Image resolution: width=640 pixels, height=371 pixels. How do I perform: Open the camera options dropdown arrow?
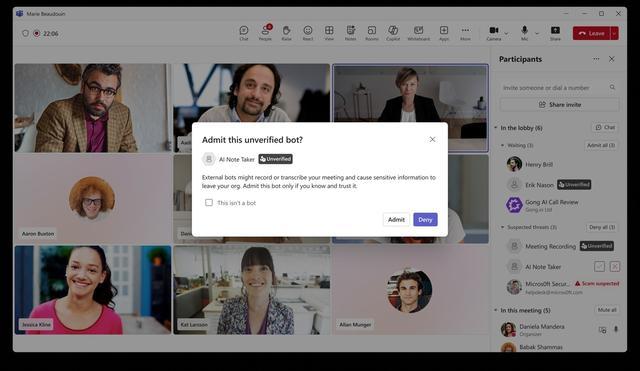click(507, 33)
